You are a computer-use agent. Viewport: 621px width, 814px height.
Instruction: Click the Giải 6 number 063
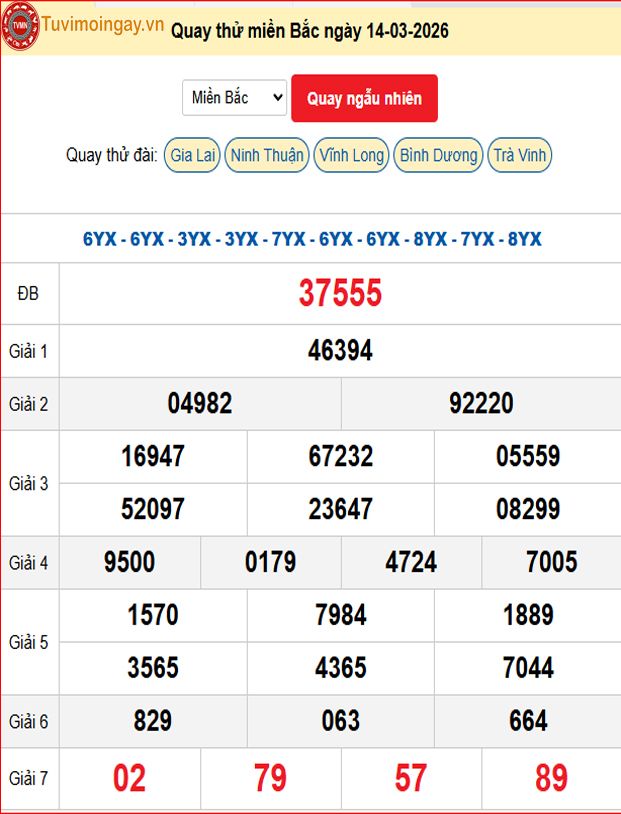340,721
